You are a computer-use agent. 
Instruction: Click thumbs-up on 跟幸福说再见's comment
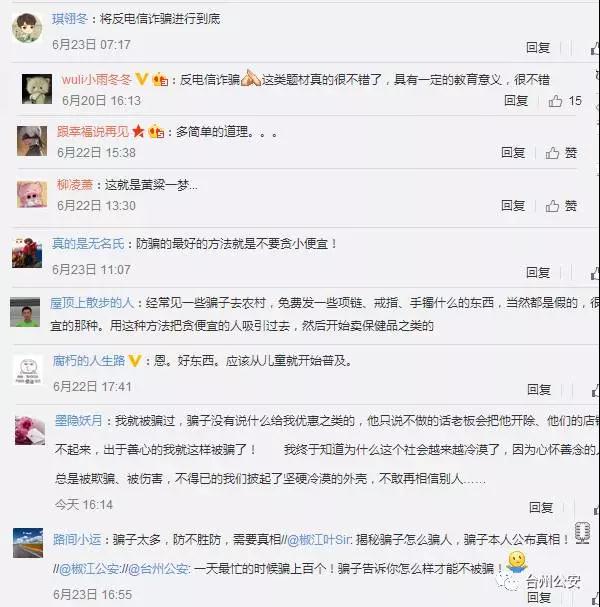pos(552,153)
